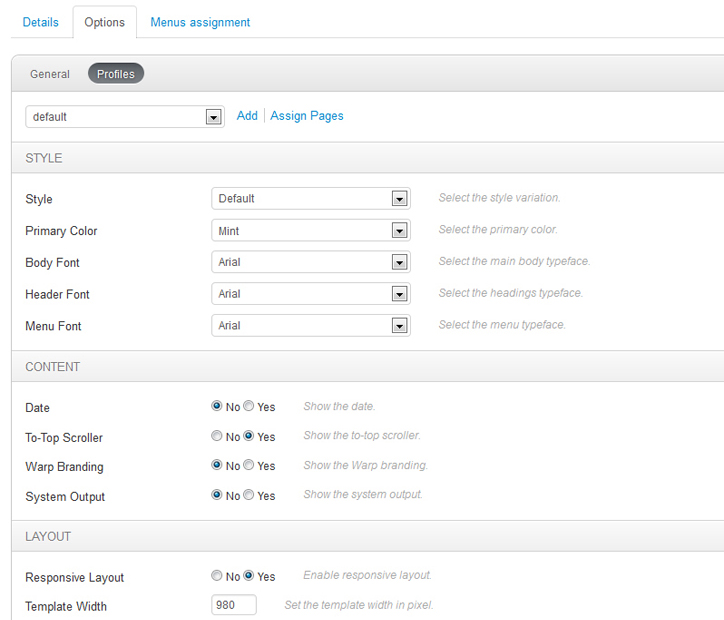Open the Style variation dropdown
Image resolution: width=724 pixels, height=620 pixels.
pyautogui.click(x=311, y=199)
